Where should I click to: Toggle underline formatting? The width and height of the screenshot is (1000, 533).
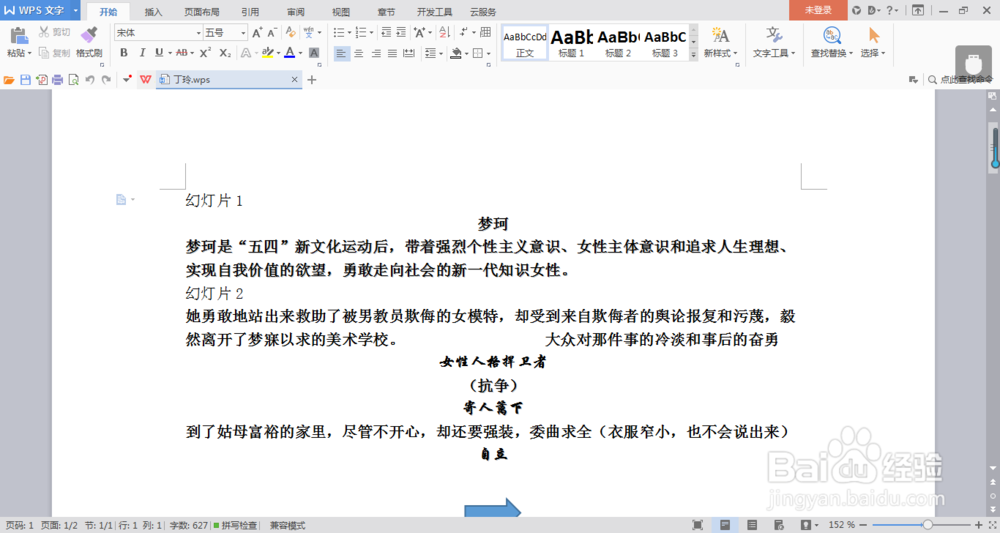(159, 53)
